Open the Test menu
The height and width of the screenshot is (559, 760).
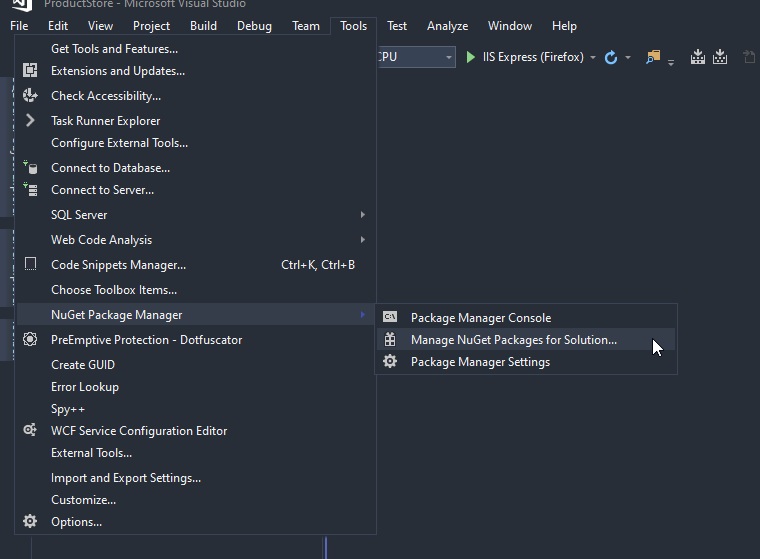[x=396, y=26]
